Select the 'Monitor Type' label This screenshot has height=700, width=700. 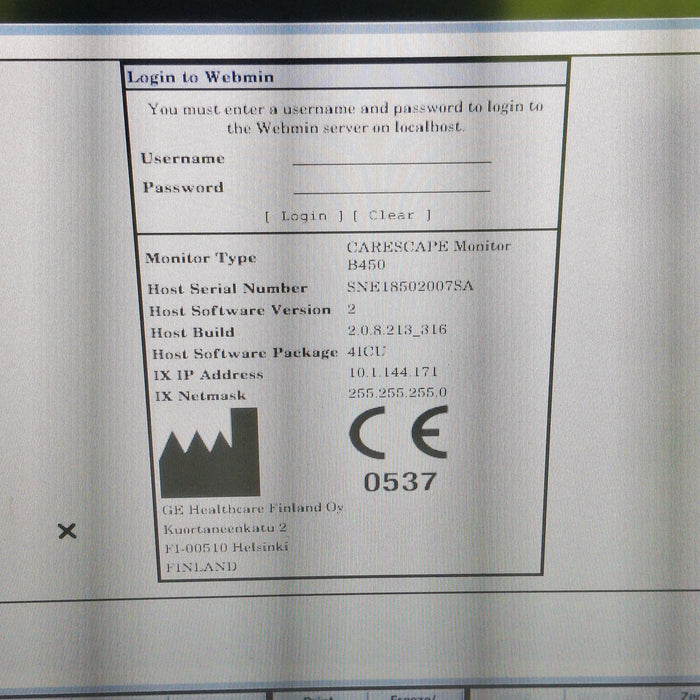click(200, 258)
